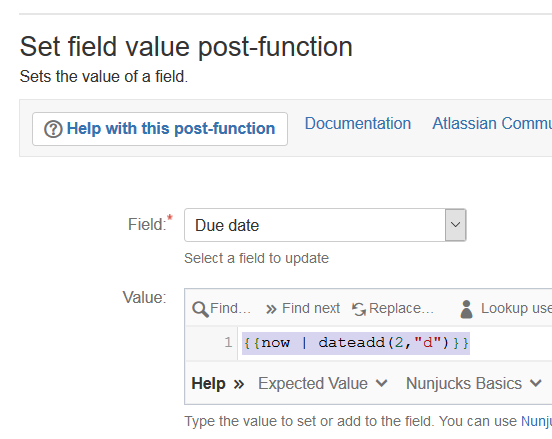Follow the Nunjucks link in description text
Viewport: 552px width, 439px height.
[536, 421]
